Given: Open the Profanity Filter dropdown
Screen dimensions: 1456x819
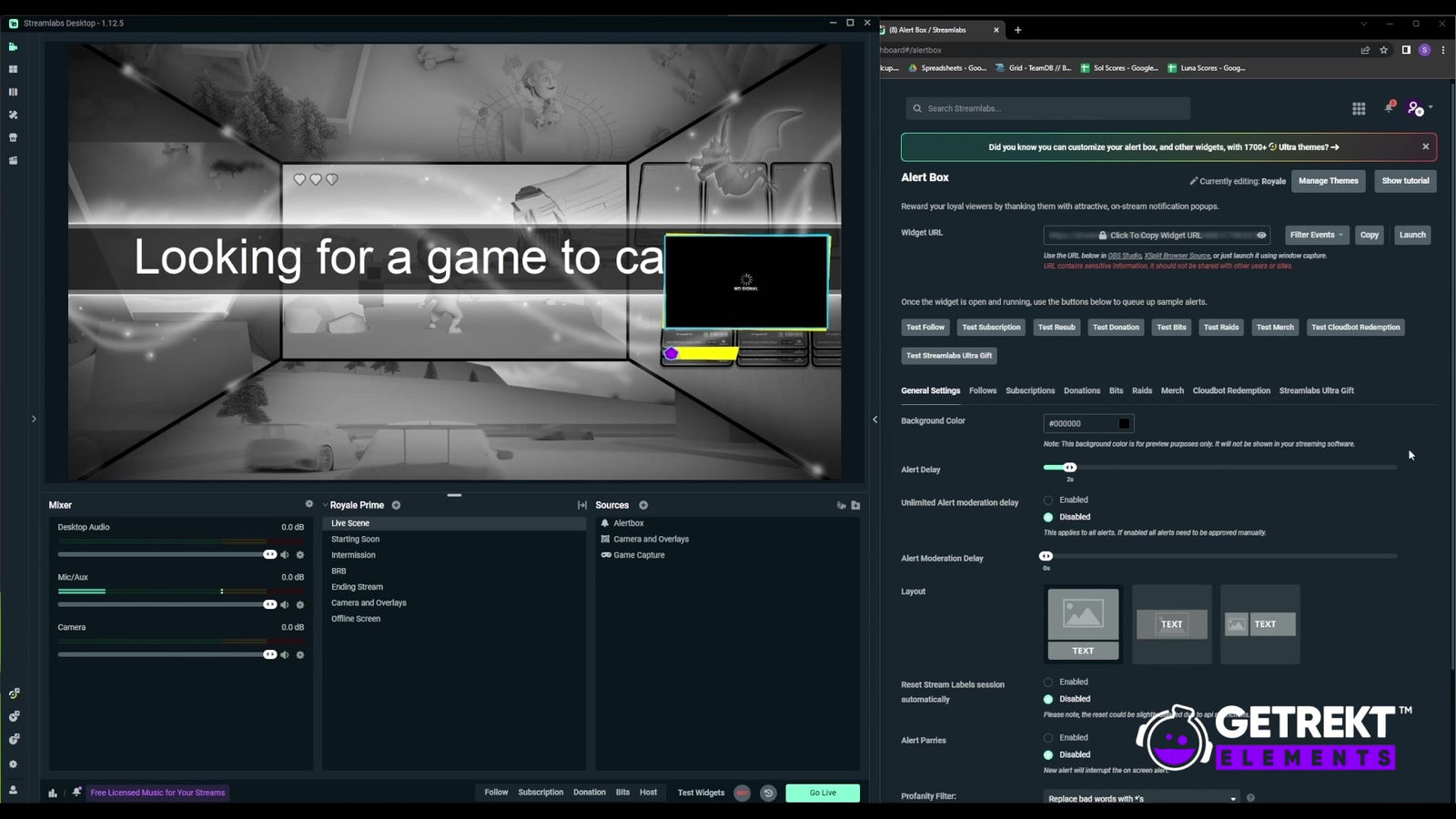Looking at the screenshot, I should click(x=1140, y=798).
